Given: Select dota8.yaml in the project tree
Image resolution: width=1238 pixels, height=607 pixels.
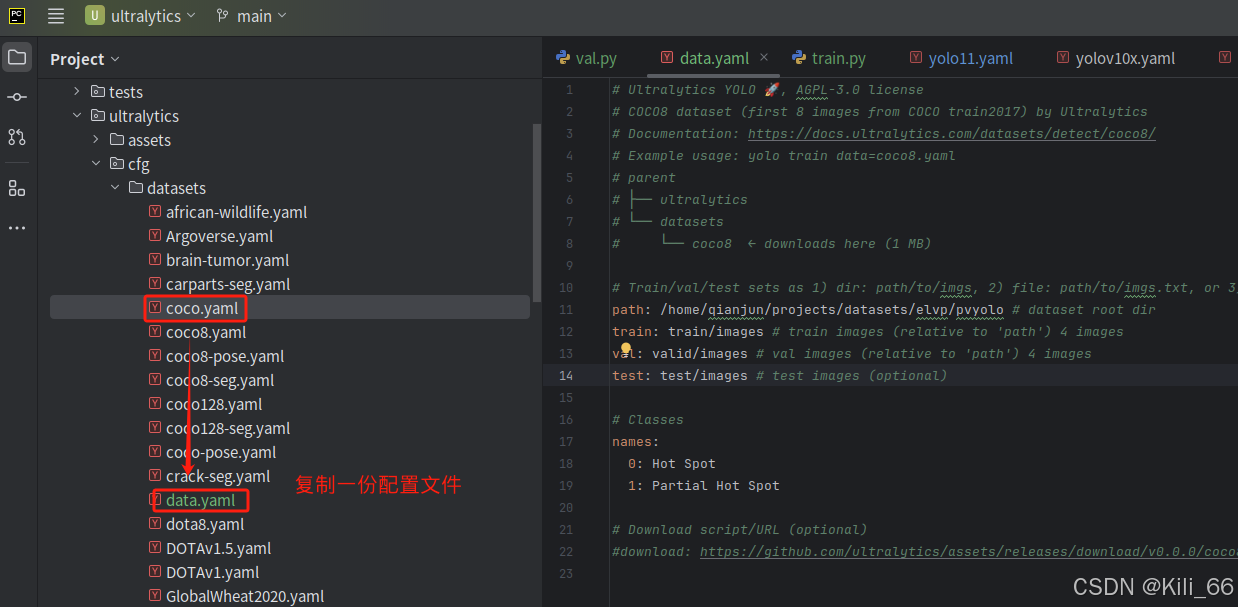Looking at the screenshot, I should tap(205, 524).
